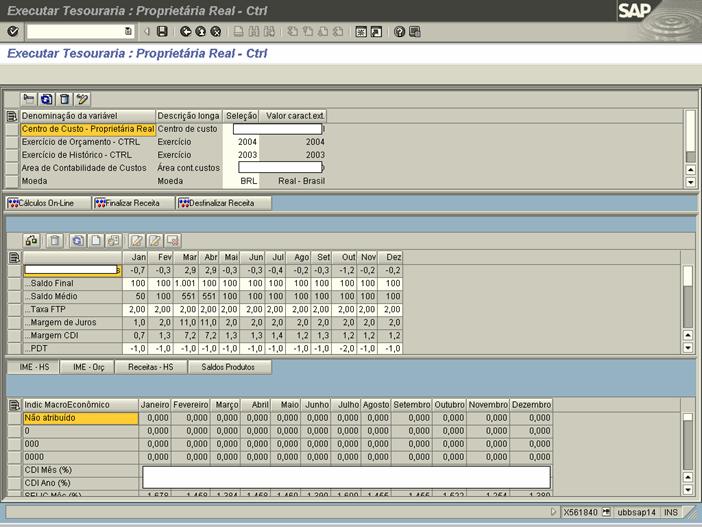
Task: Click scroll-up arrow of the monthly grid
Action: [688, 335]
